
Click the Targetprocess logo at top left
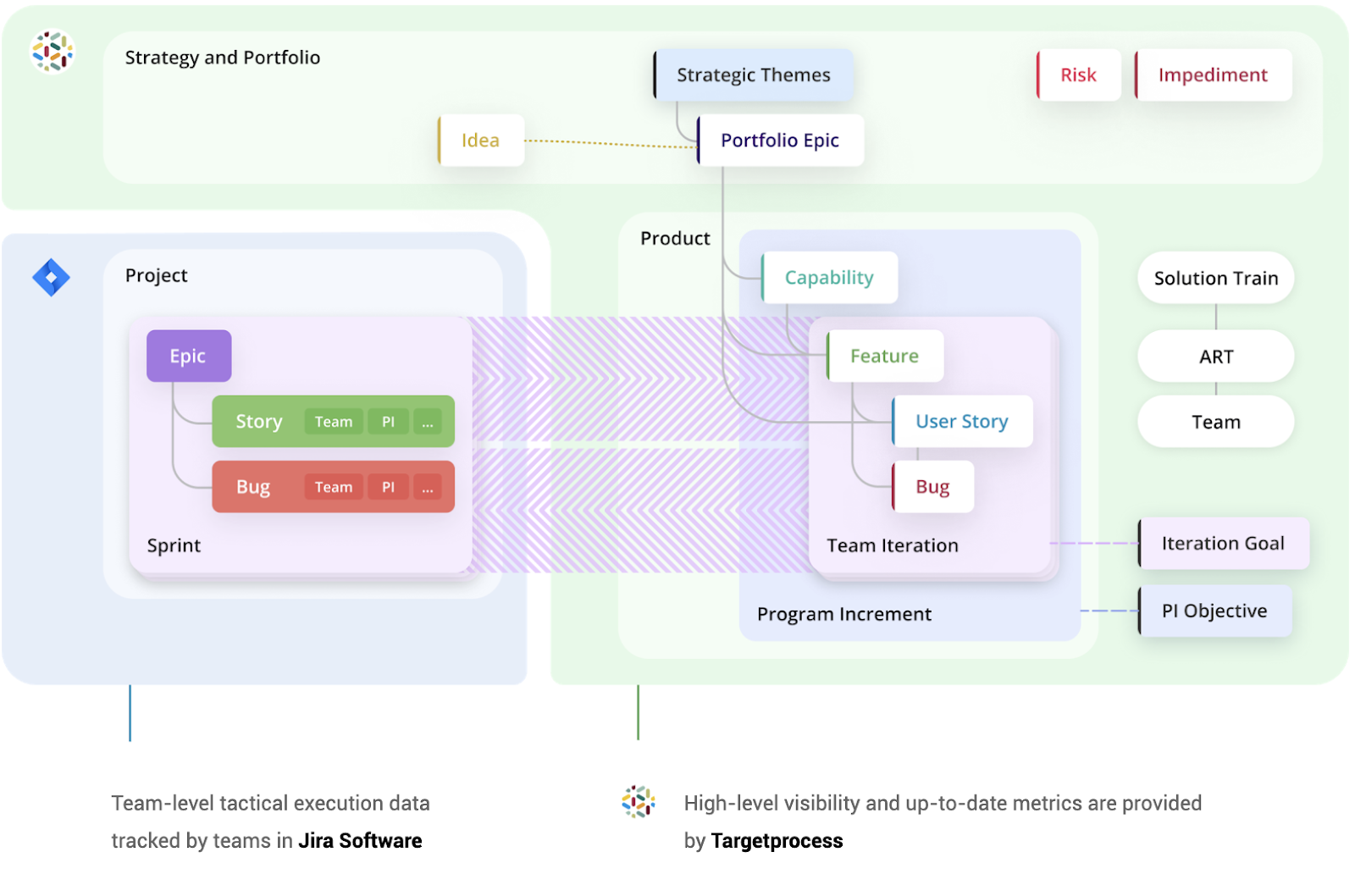click(x=53, y=52)
